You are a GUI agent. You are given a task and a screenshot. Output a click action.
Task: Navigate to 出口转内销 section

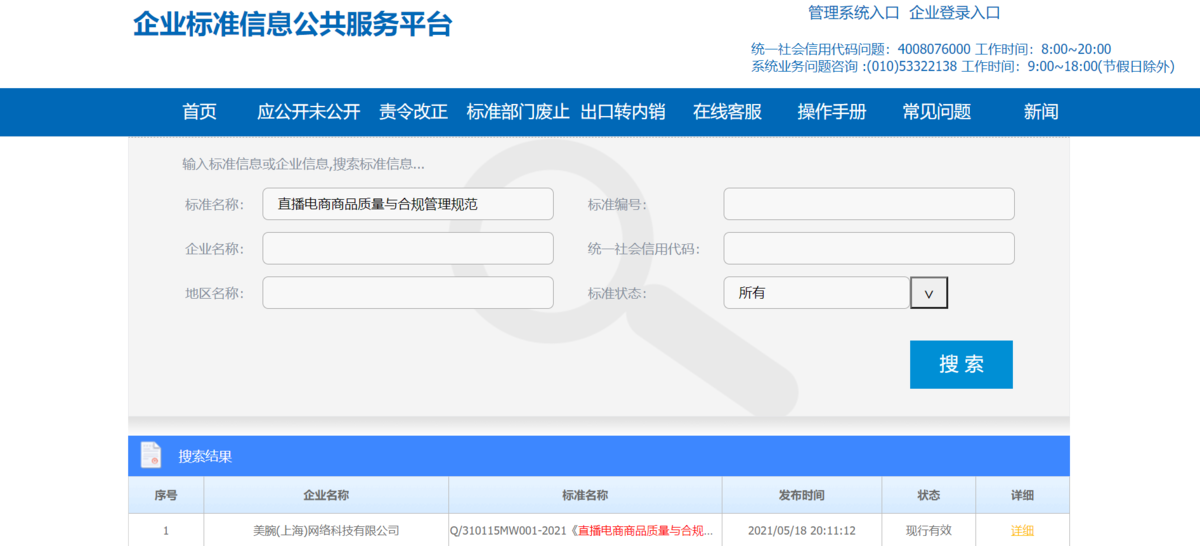point(622,112)
